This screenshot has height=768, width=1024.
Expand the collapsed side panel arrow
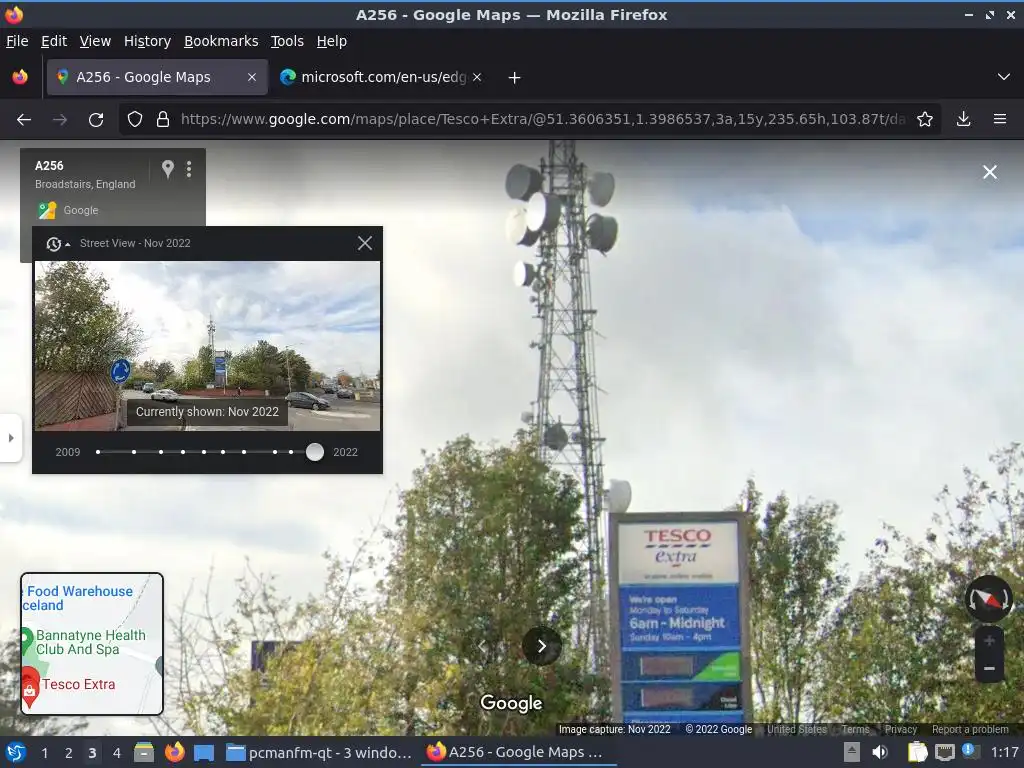coord(10,438)
